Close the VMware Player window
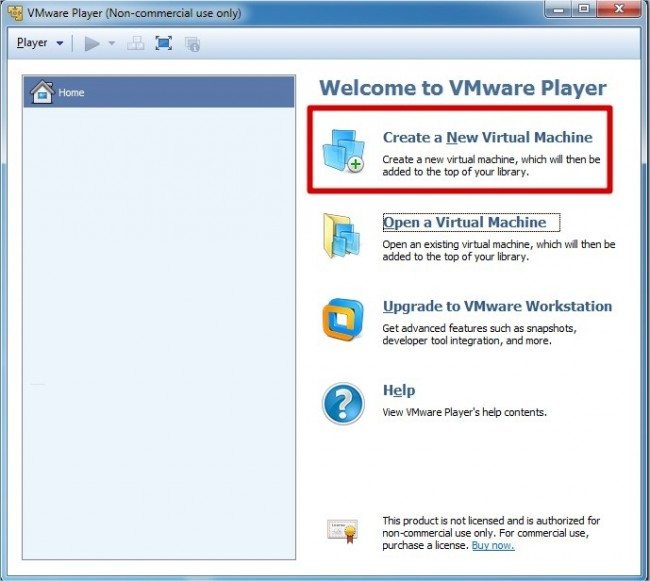 click(619, 9)
